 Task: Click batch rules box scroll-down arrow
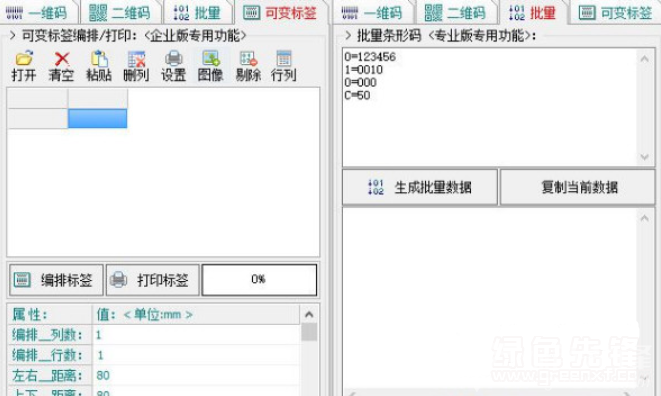(x=644, y=157)
